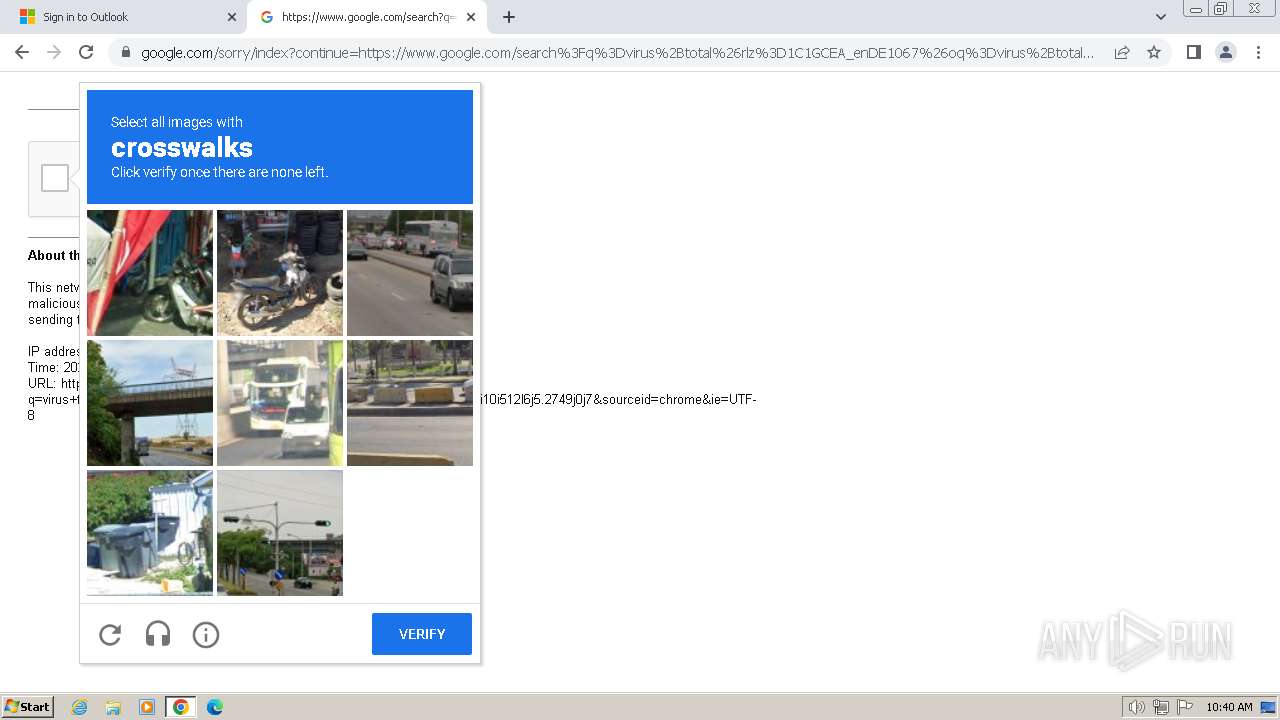Open Chrome taskbar icon
Viewport: 1280px width, 720px height.
coord(181,707)
